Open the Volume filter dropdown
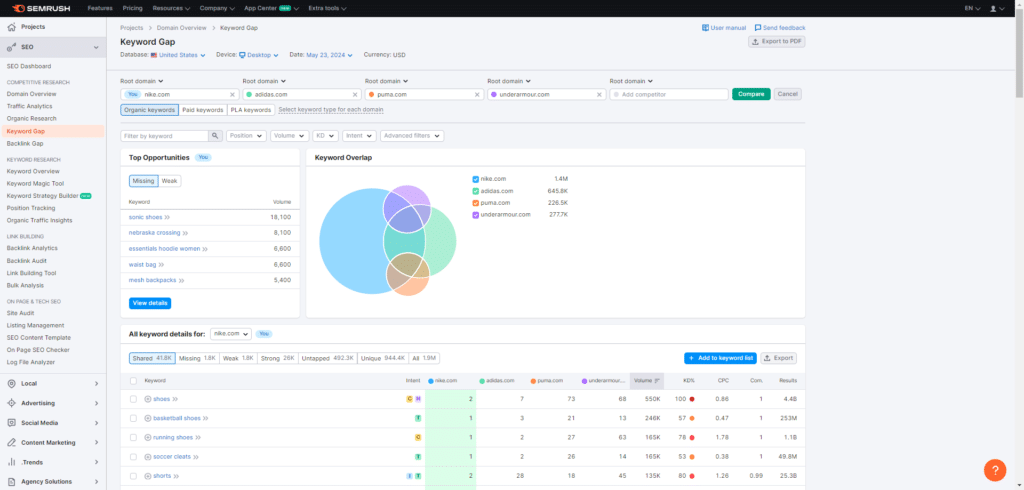Image resolution: width=1024 pixels, height=490 pixels. click(289, 135)
